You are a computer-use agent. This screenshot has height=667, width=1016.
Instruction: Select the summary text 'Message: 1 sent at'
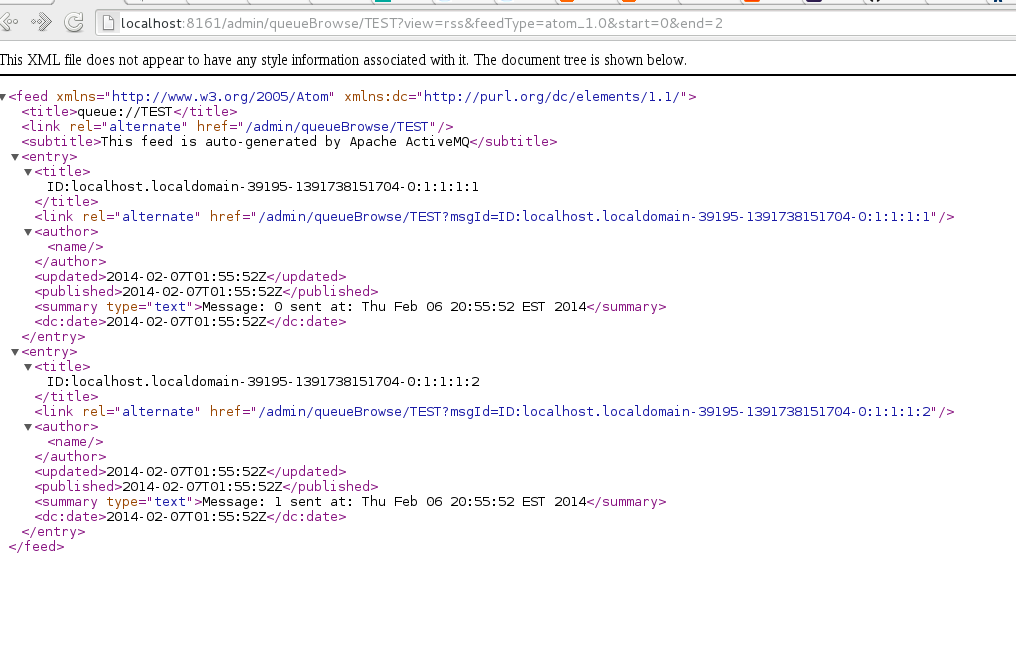[277, 502]
